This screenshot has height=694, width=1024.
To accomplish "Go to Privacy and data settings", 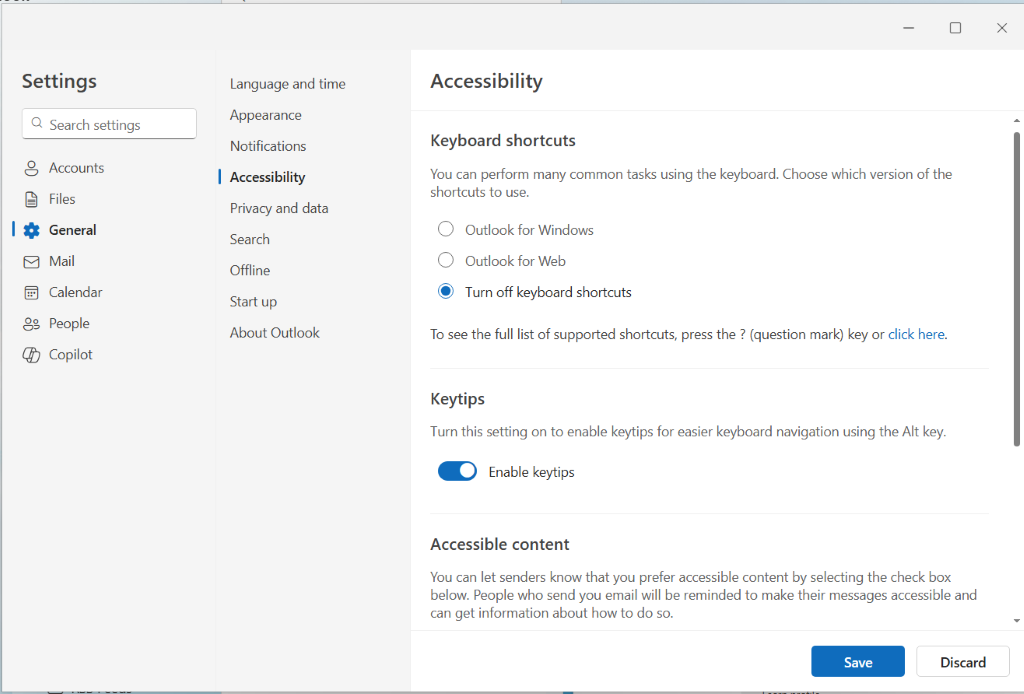I will pyautogui.click(x=279, y=208).
